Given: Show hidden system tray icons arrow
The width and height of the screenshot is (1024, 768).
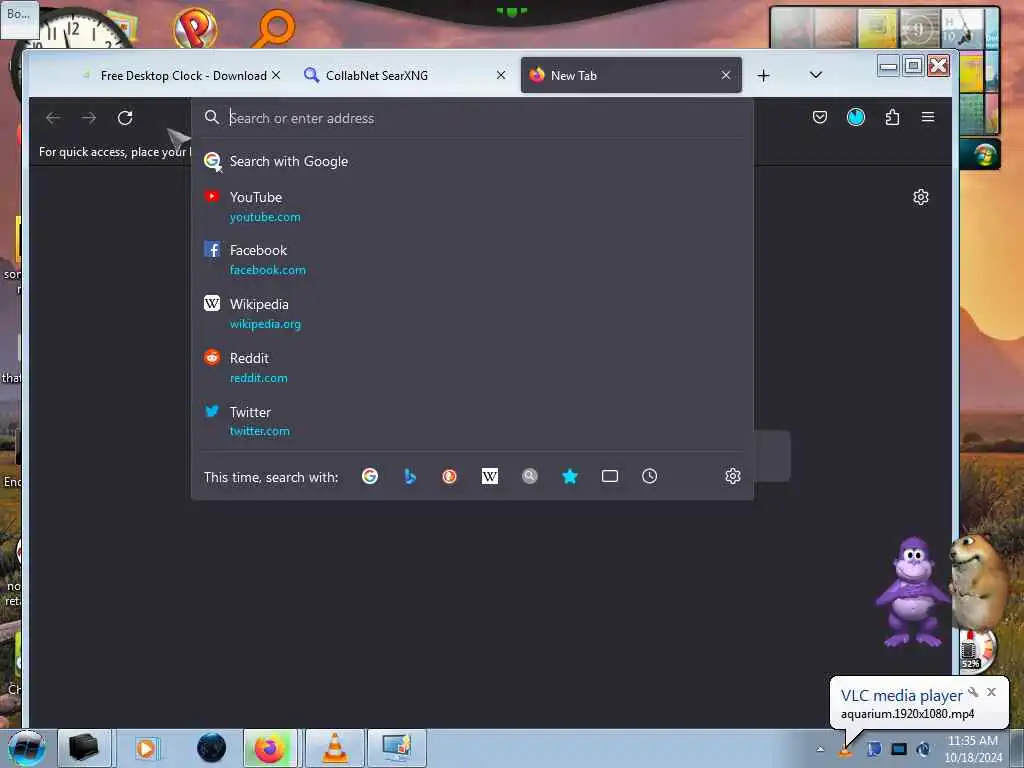Looking at the screenshot, I should click(820, 749).
